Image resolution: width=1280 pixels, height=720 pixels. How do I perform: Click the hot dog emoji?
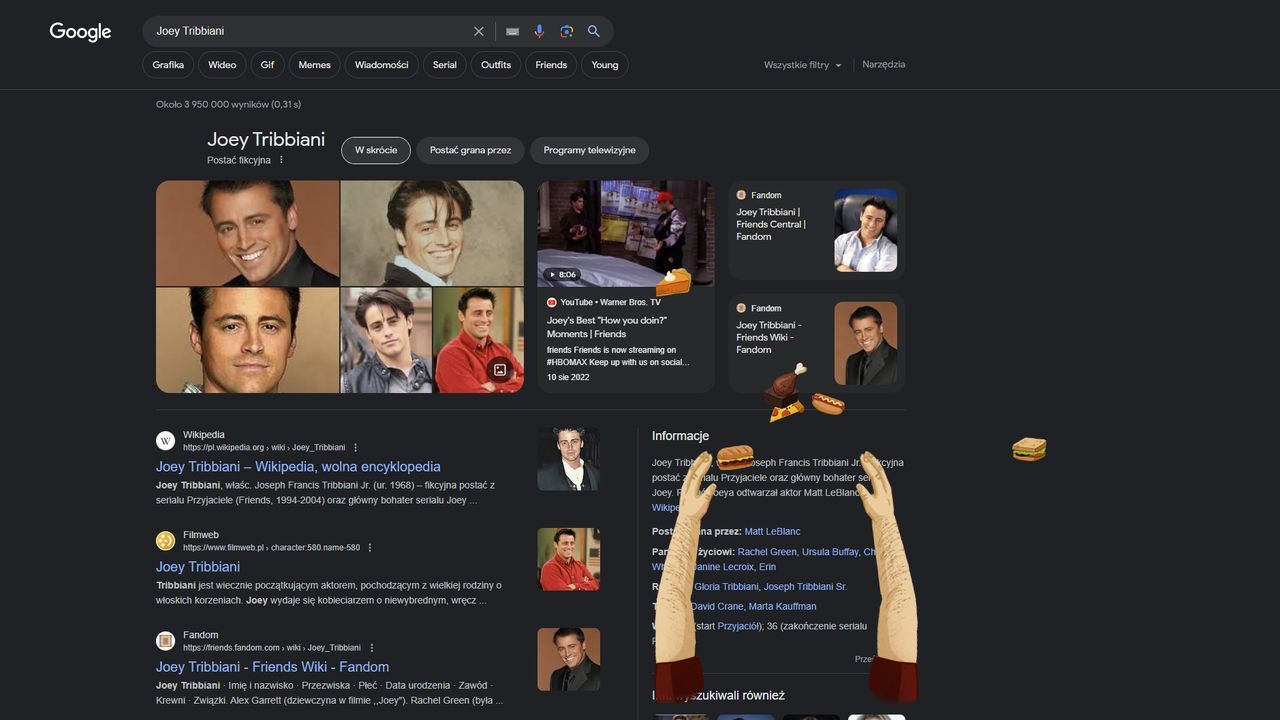(x=828, y=404)
